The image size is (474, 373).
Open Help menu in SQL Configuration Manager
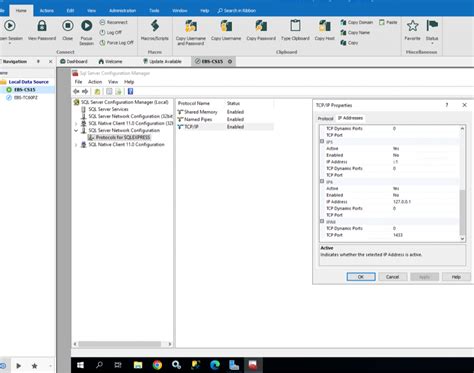pyautogui.click(x=129, y=82)
